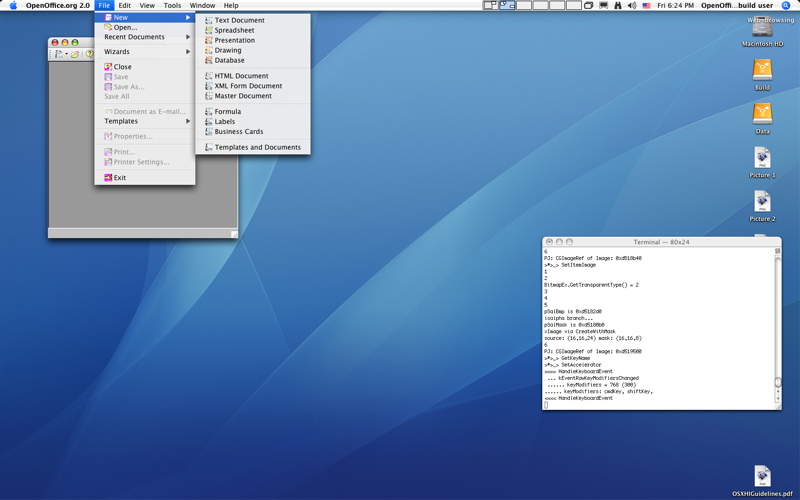Click the Properties... menu item
Screen dimensions: 800x500
[x=144, y=136]
